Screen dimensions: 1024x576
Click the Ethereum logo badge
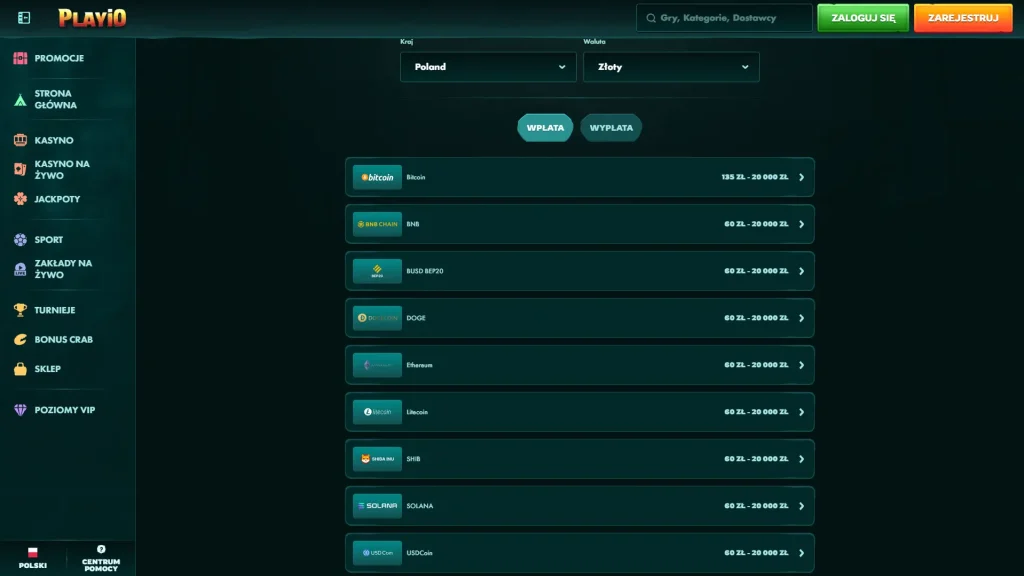(377, 365)
